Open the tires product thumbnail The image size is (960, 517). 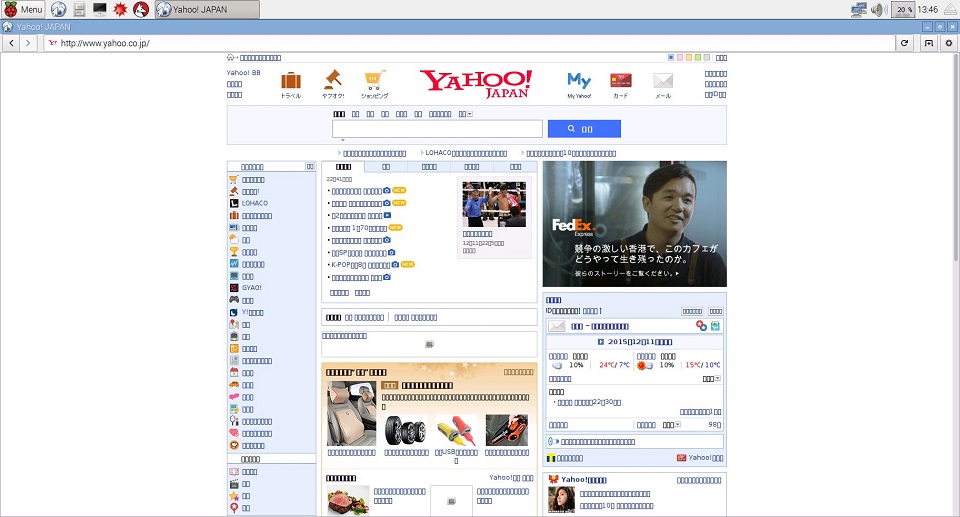click(x=405, y=430)
